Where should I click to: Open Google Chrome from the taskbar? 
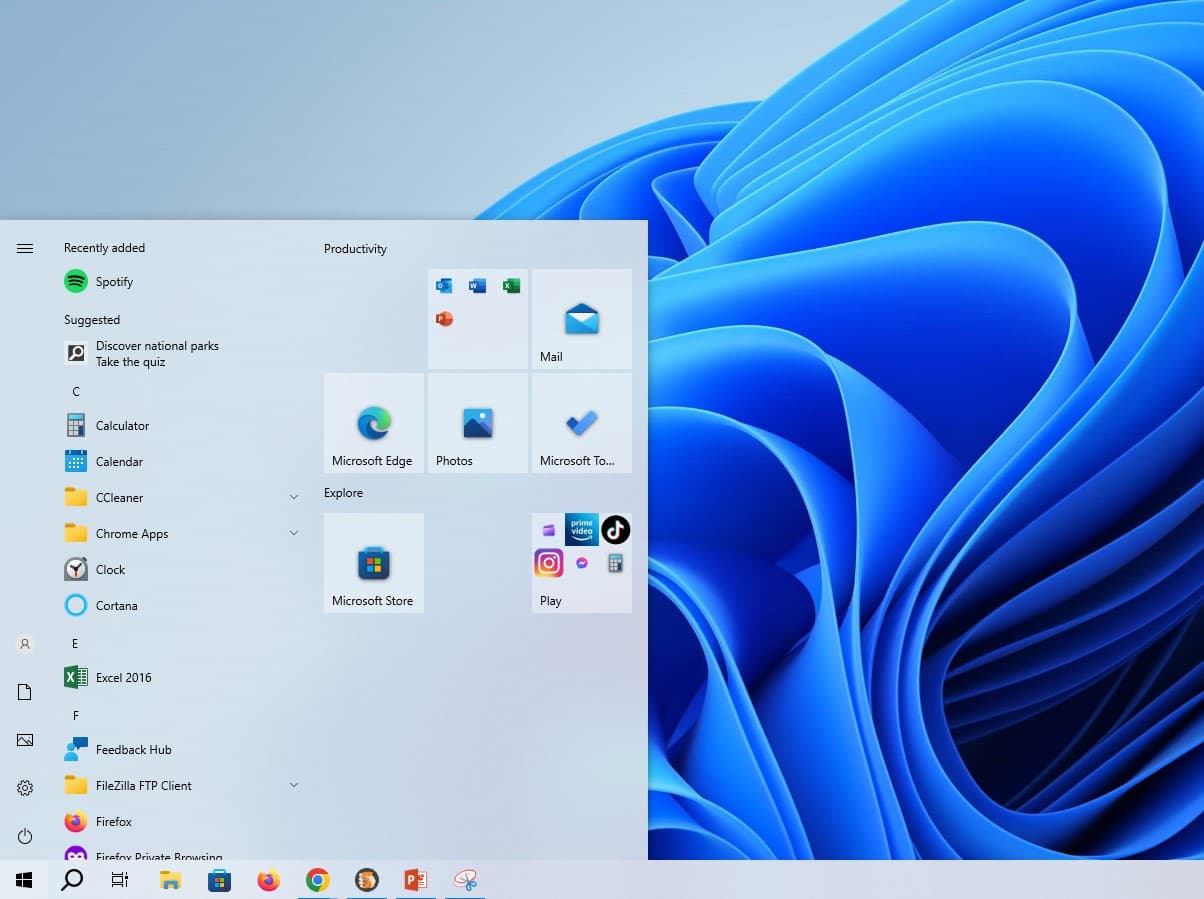317,879
